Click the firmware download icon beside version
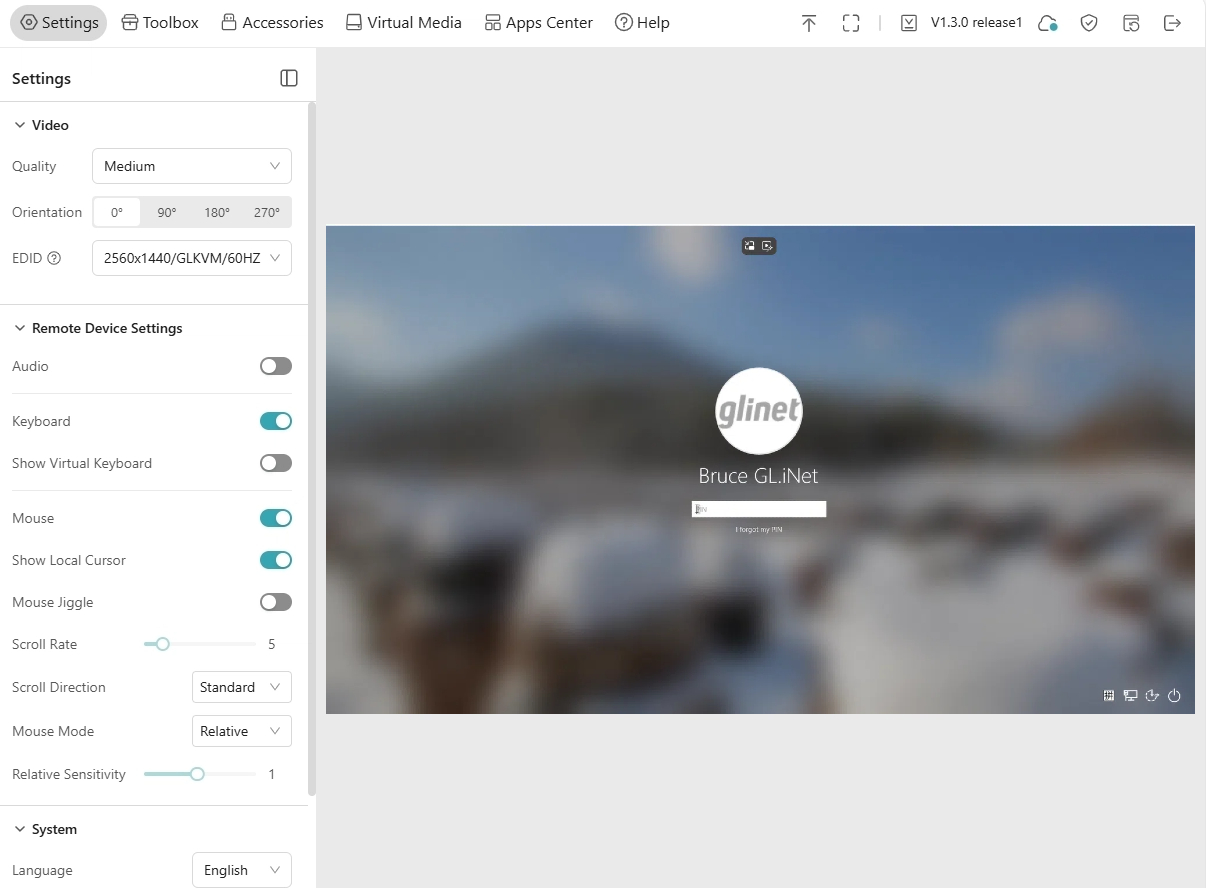The width and height of the screenshot is (1206, 888). pyautogui.click(x=909, y=23)
